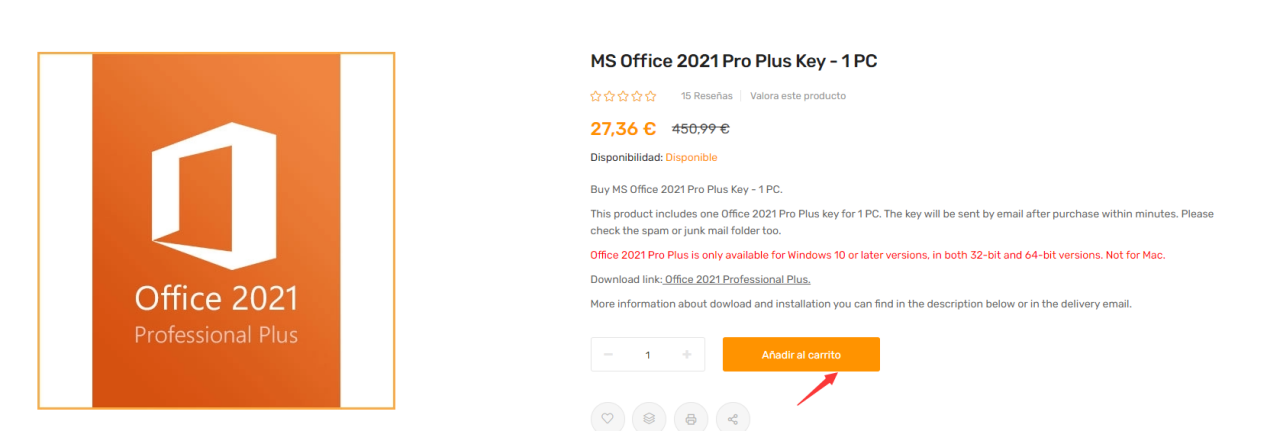Viewport: 1267px width, 431px height.
Task: Open Office 2021 Professional Plus download link
Action: pos(737,279)
